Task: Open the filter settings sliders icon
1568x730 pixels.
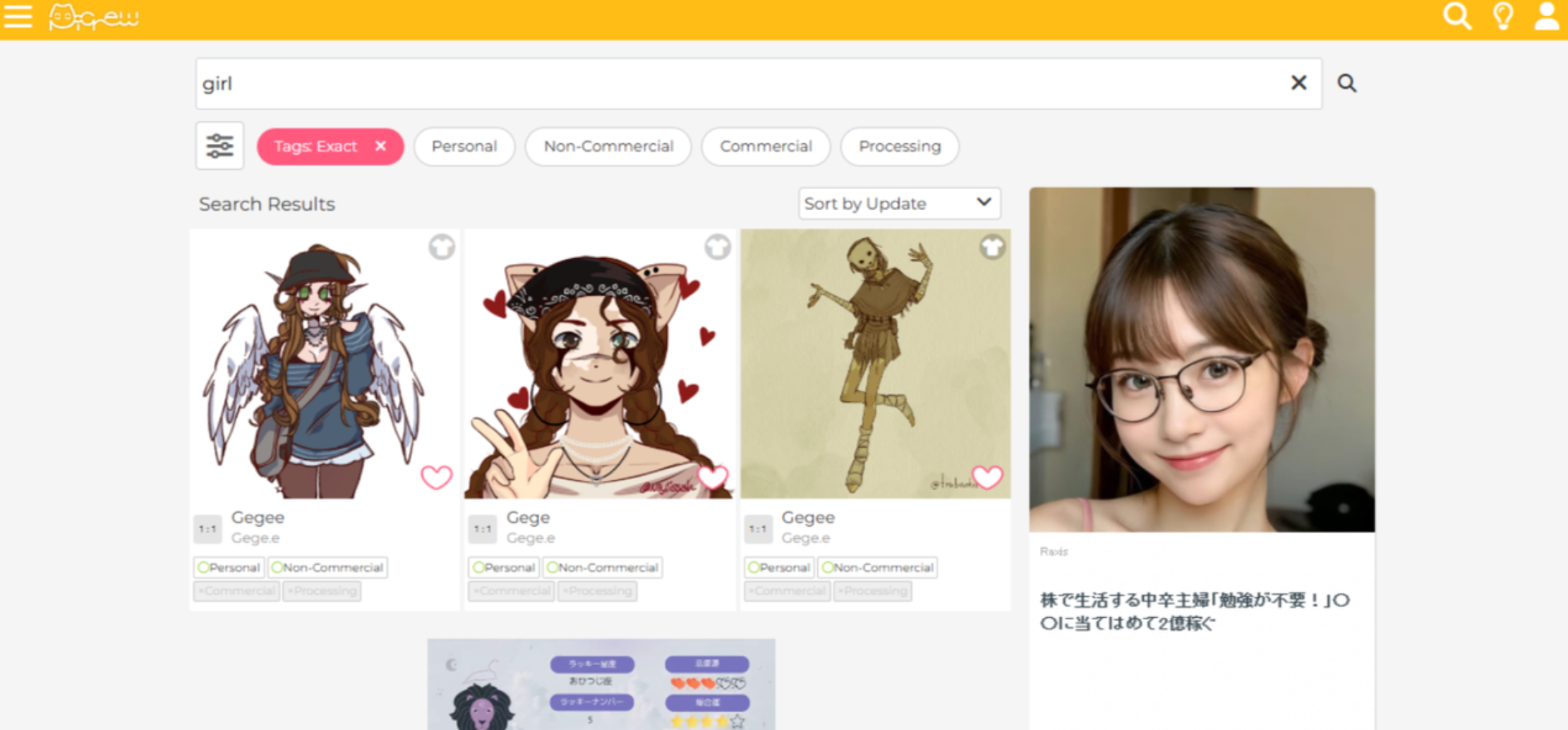Action: click(219, 146)
